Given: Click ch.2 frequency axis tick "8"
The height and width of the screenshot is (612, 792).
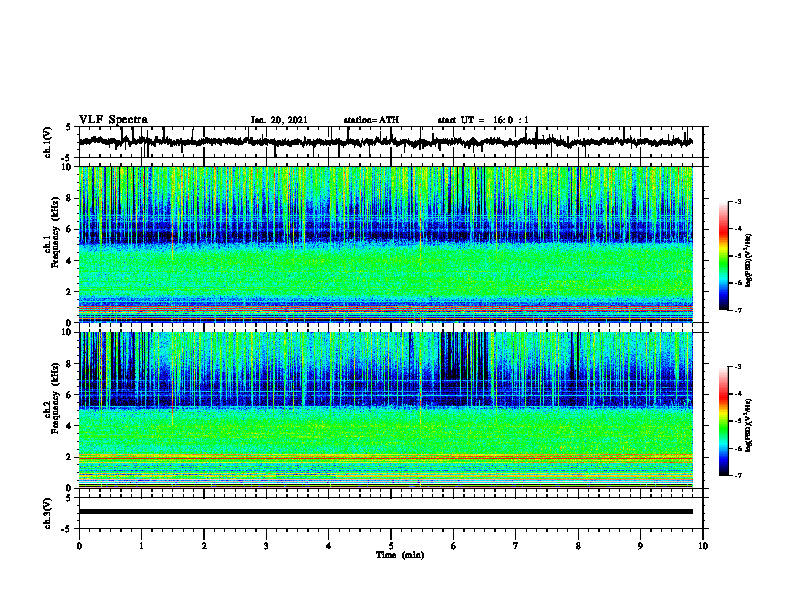Looking at the screenshot, I should coord(70,364).
